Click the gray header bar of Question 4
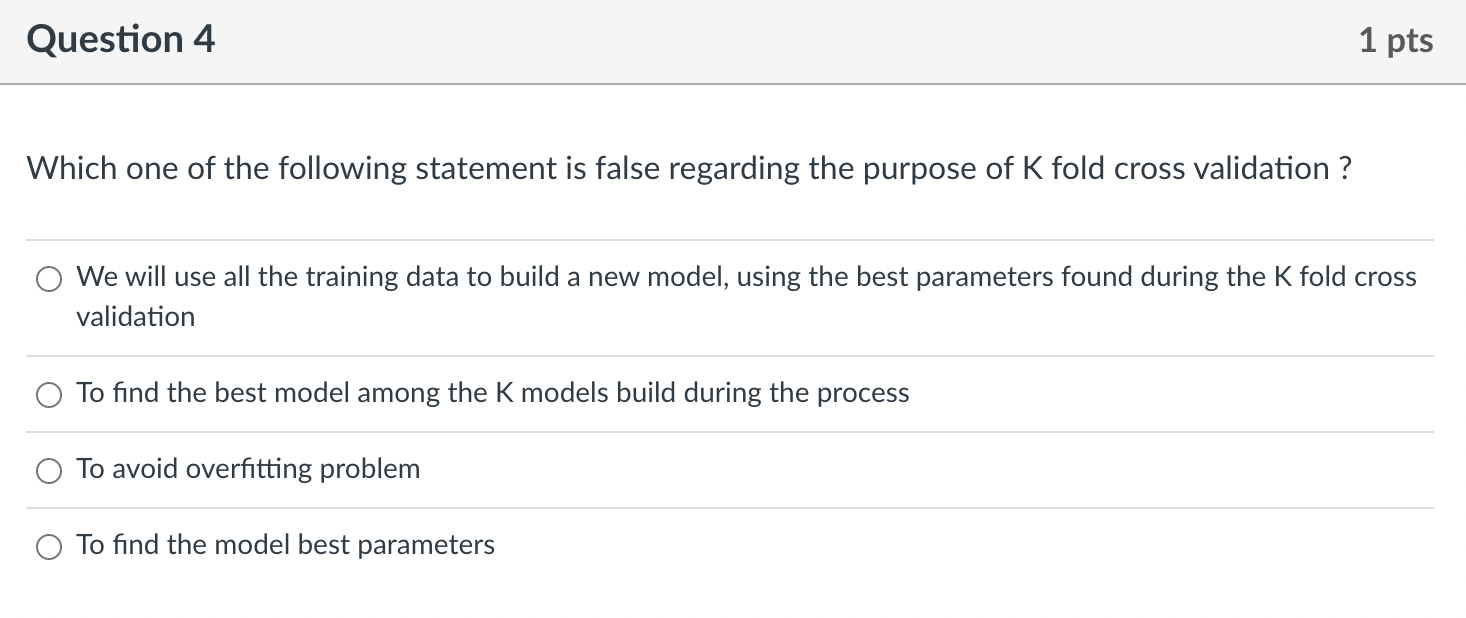This screenshot has width=1466, height=618. (x=733, y=40)
